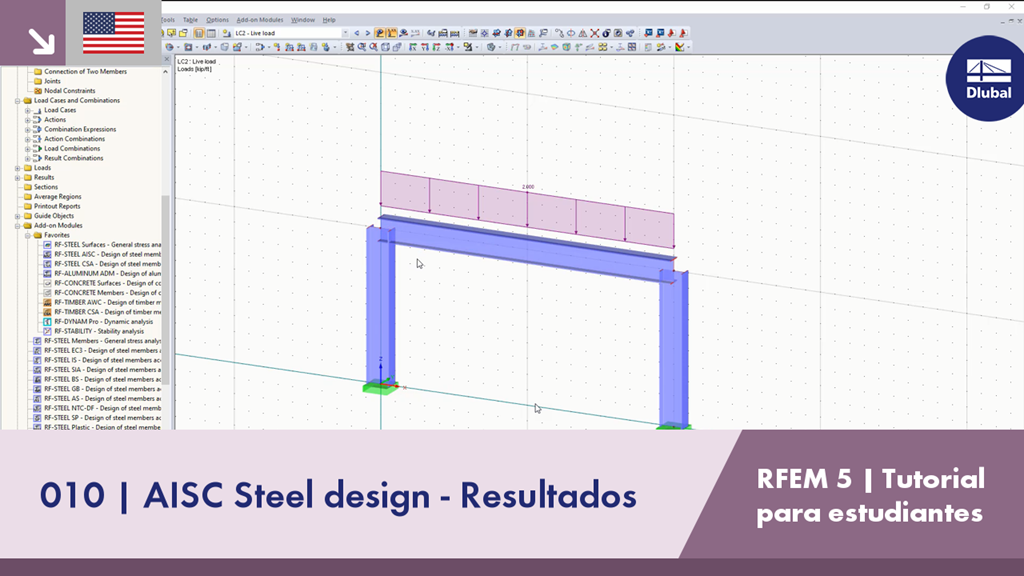Image resolution: width=1024 pixels, height=576 pixels.
Task: Select the RF-STEEL SP module
Action: point(103,418)
